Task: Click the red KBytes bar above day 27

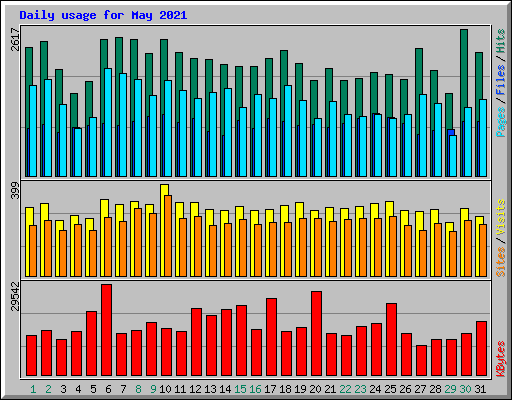Action: coord(422,361)
